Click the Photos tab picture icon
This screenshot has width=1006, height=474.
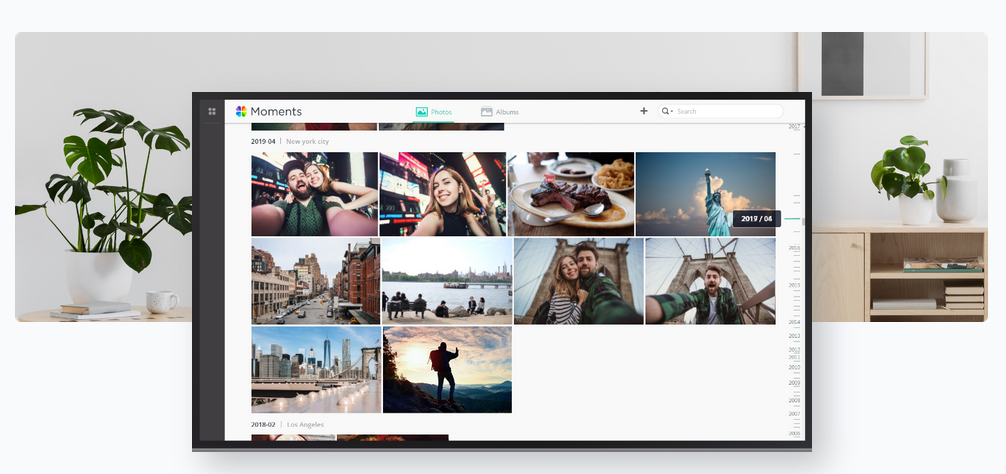click(422, 112)
